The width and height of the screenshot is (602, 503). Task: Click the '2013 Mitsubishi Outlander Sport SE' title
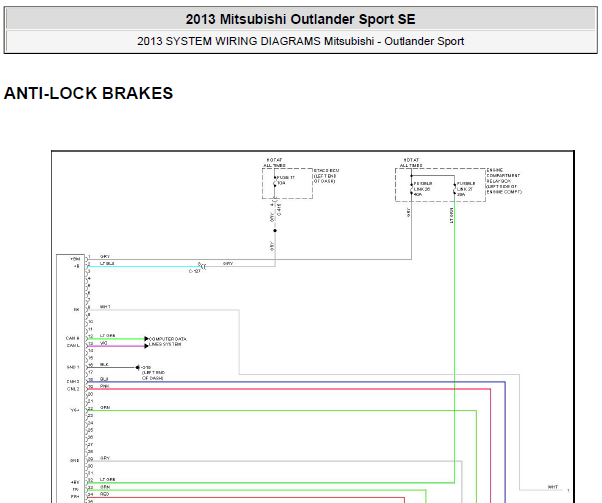click(300, 19)
